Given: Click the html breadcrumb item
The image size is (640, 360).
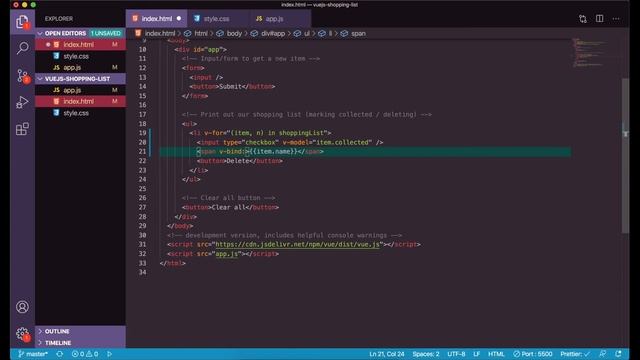Looking at the screenshot, I should [196, 33].
